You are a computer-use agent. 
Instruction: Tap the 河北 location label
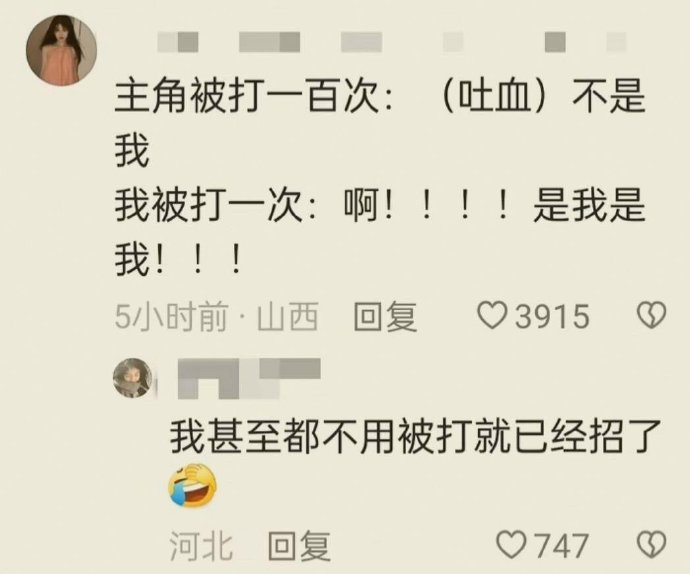[201, 545]
